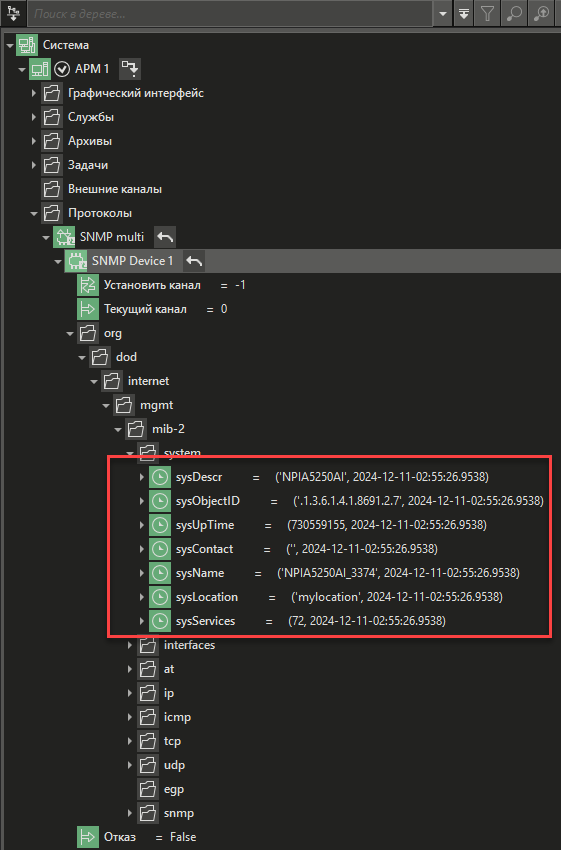Screen dimensions: 561x850
Task: Click the sysContact clock icon
Action: pos(159,549)
